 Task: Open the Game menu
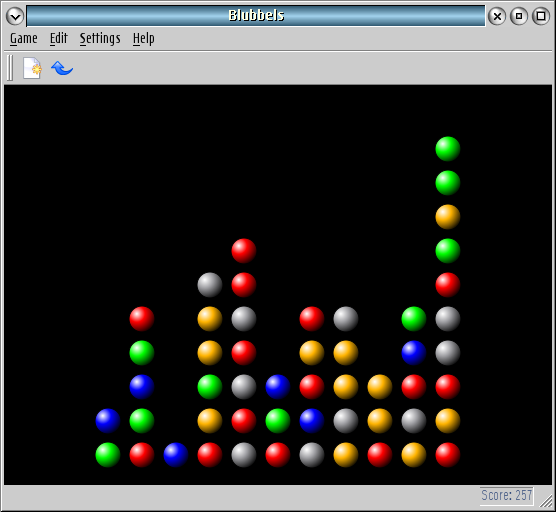click(x=23, y=38)
